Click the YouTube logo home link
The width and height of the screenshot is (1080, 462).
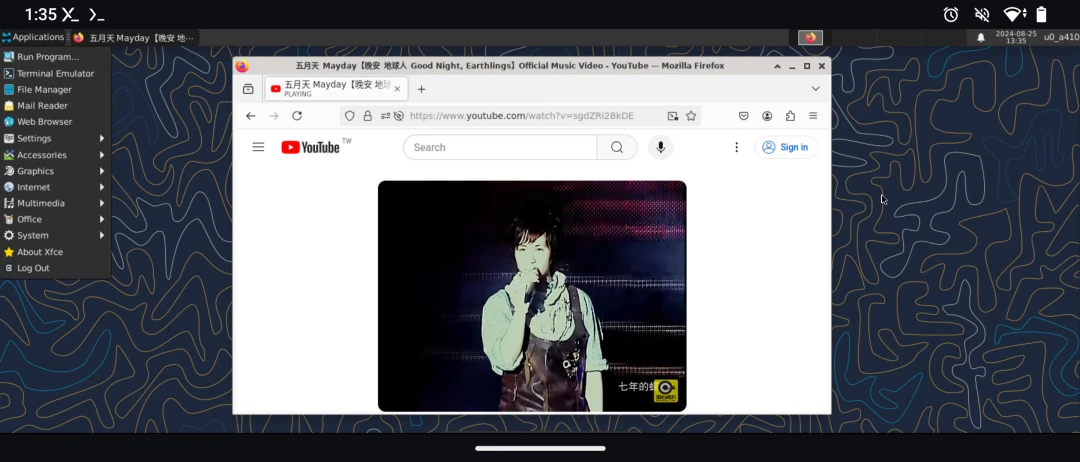tap(310, 147)
